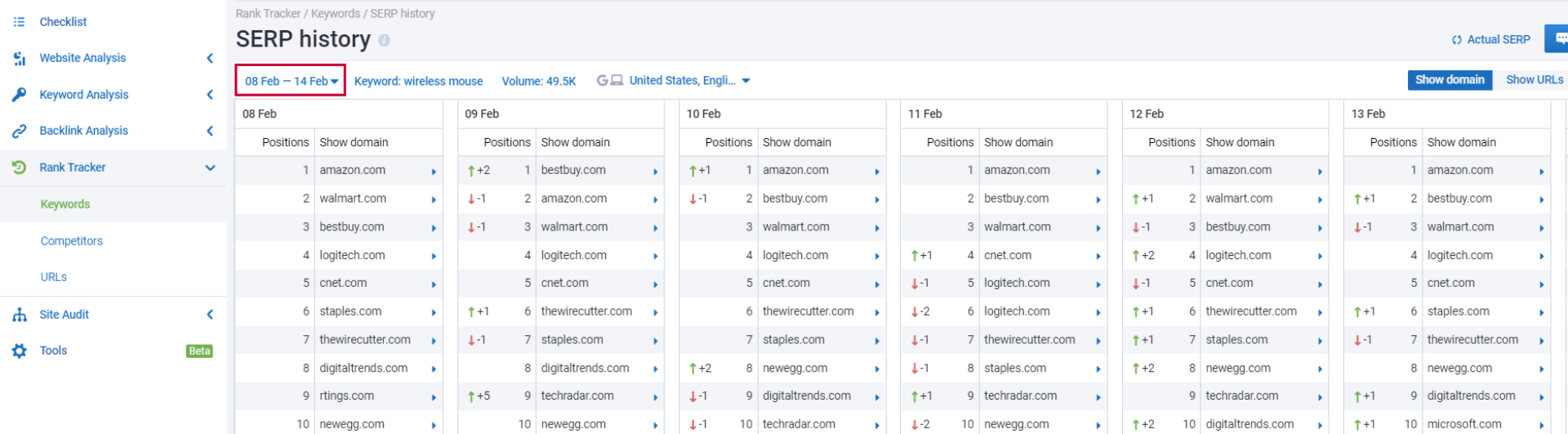Click arrow beside digitaltrends.com on 08 Feb
This screenshot has width=1568, height=434.
click(434, 369)
